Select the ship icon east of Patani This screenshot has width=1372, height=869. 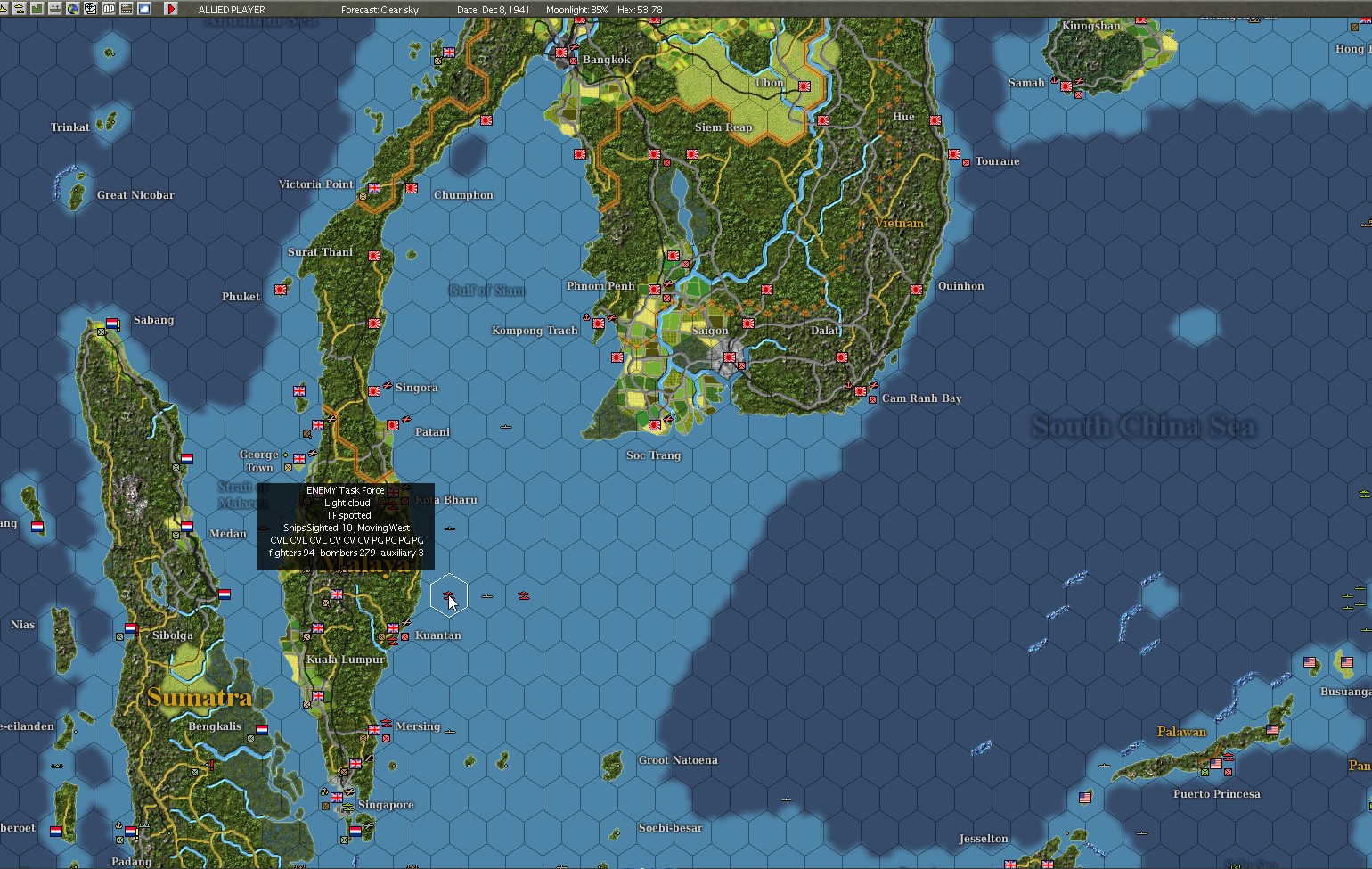pos(505,427)
